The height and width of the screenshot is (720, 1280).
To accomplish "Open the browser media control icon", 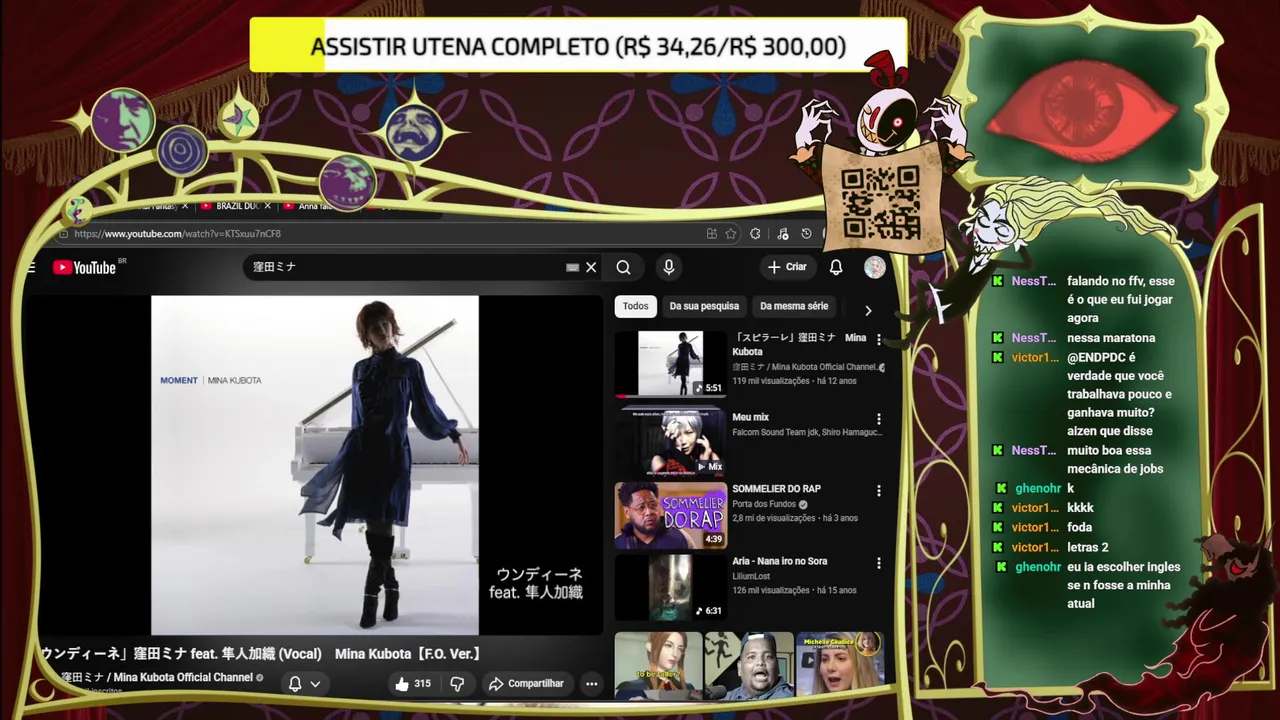I will tap(781, 234).
